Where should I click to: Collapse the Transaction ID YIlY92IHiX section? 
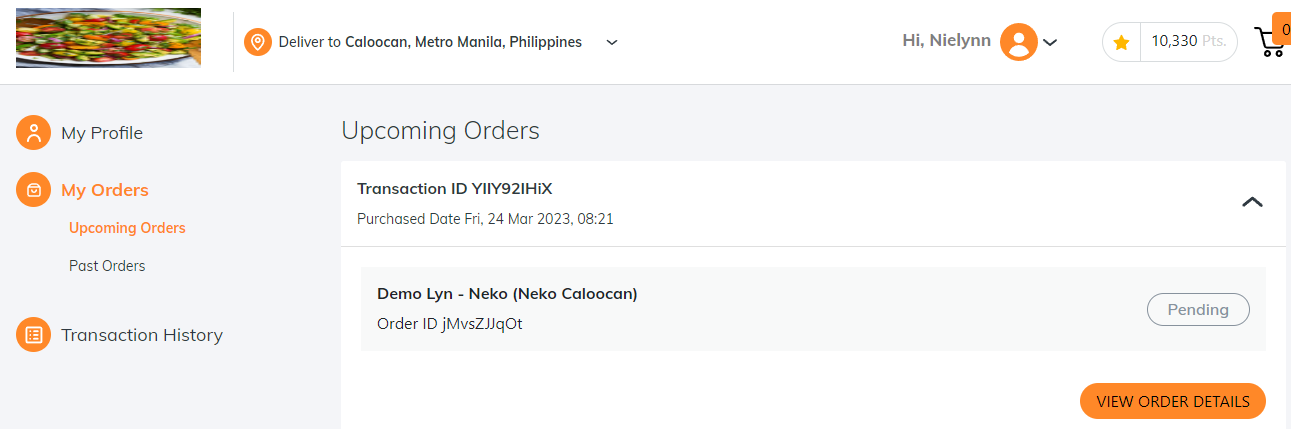coord(1252,202)
